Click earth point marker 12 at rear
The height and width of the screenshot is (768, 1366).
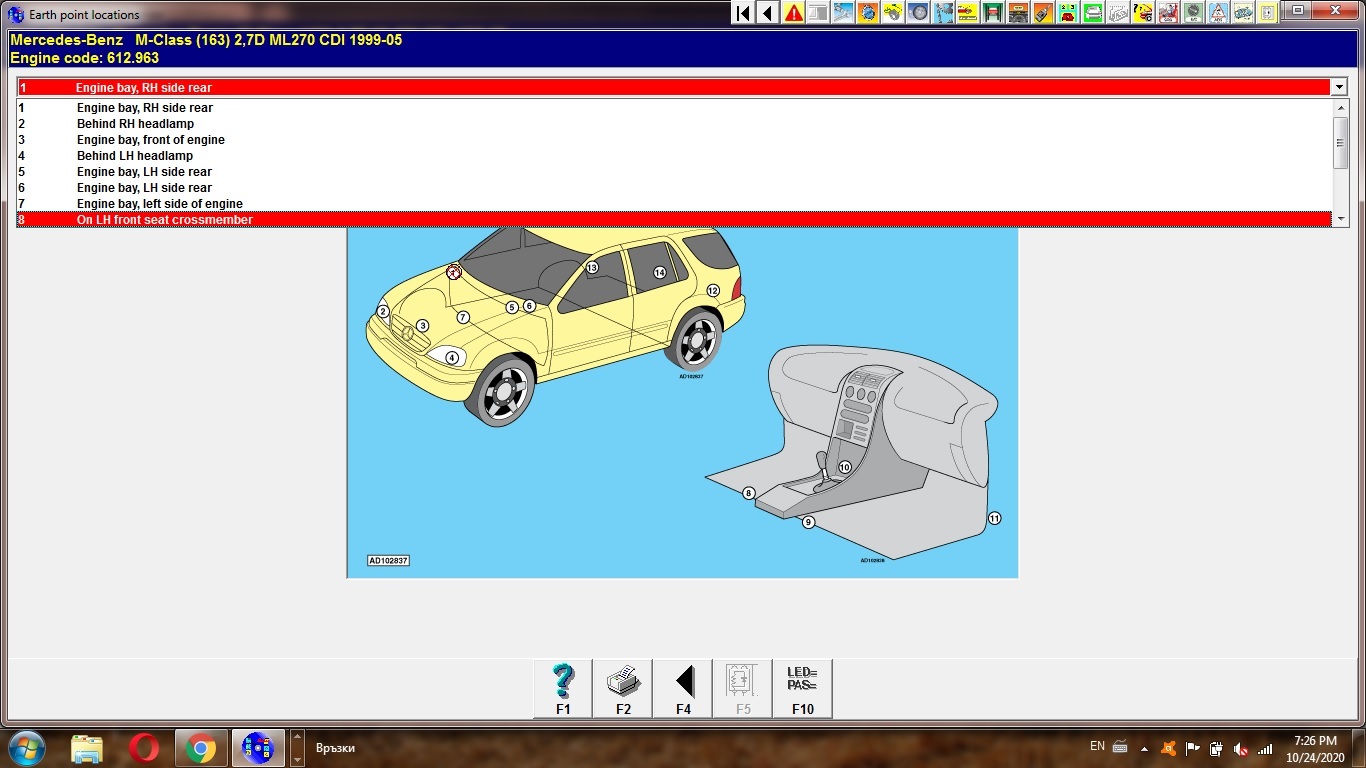713,290
